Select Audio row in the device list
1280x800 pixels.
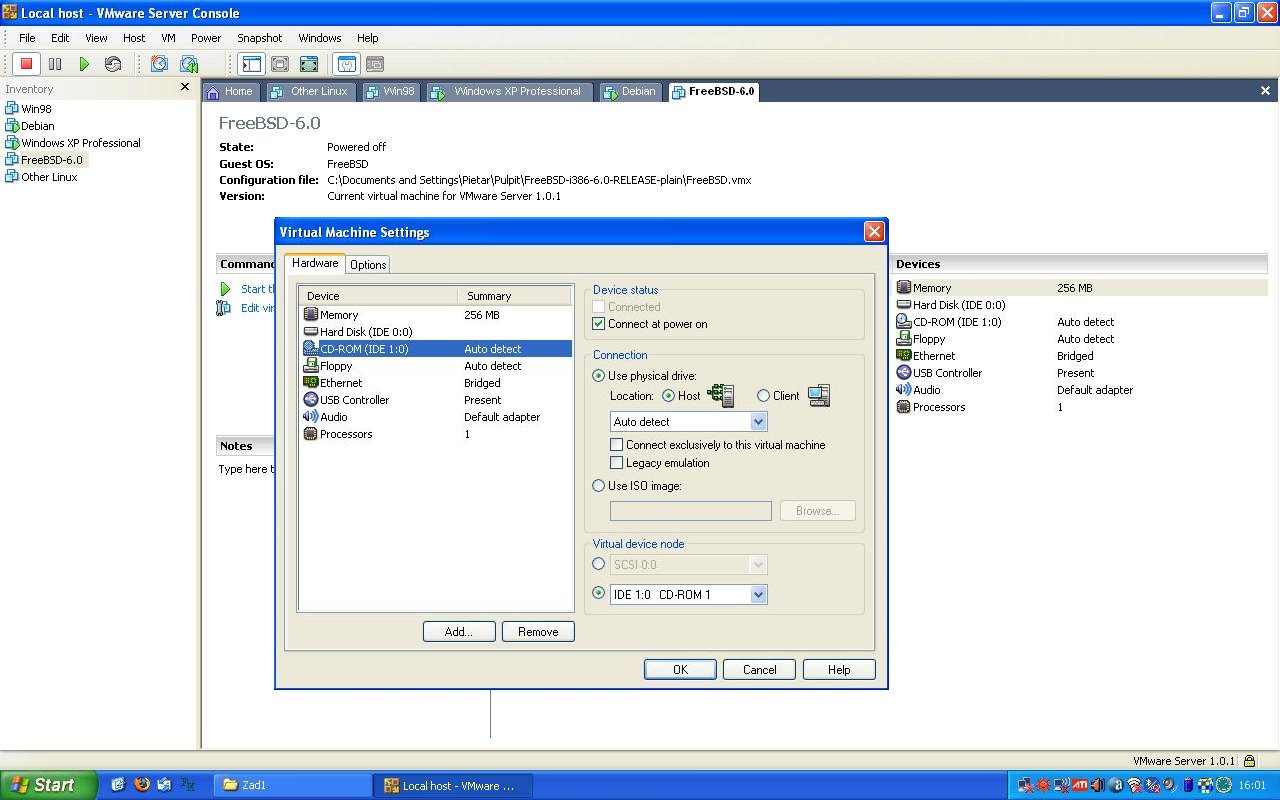click(x=436, y=417)
